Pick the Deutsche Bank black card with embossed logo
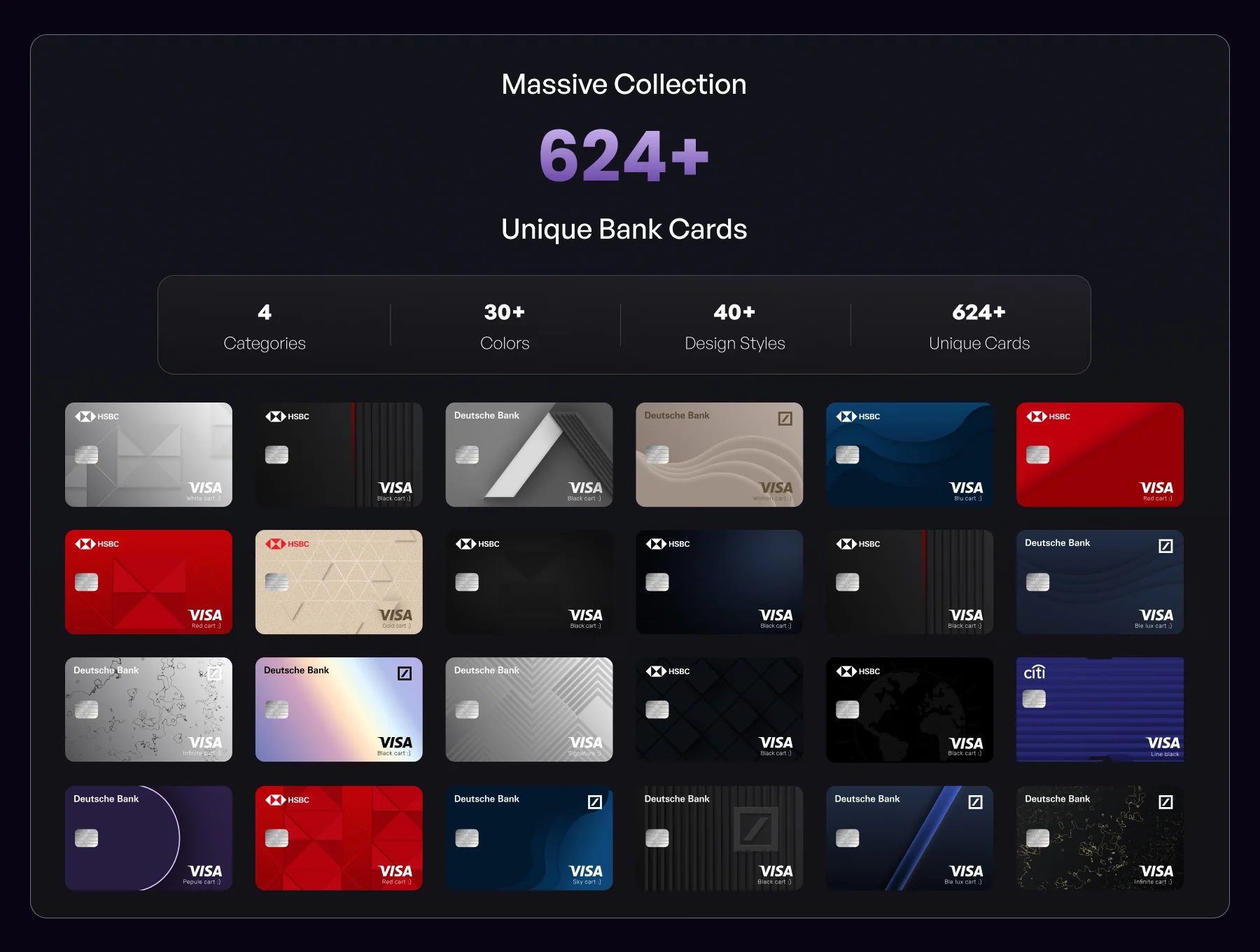Screen dimensions: 1260x952 click(x=720, y=838)
